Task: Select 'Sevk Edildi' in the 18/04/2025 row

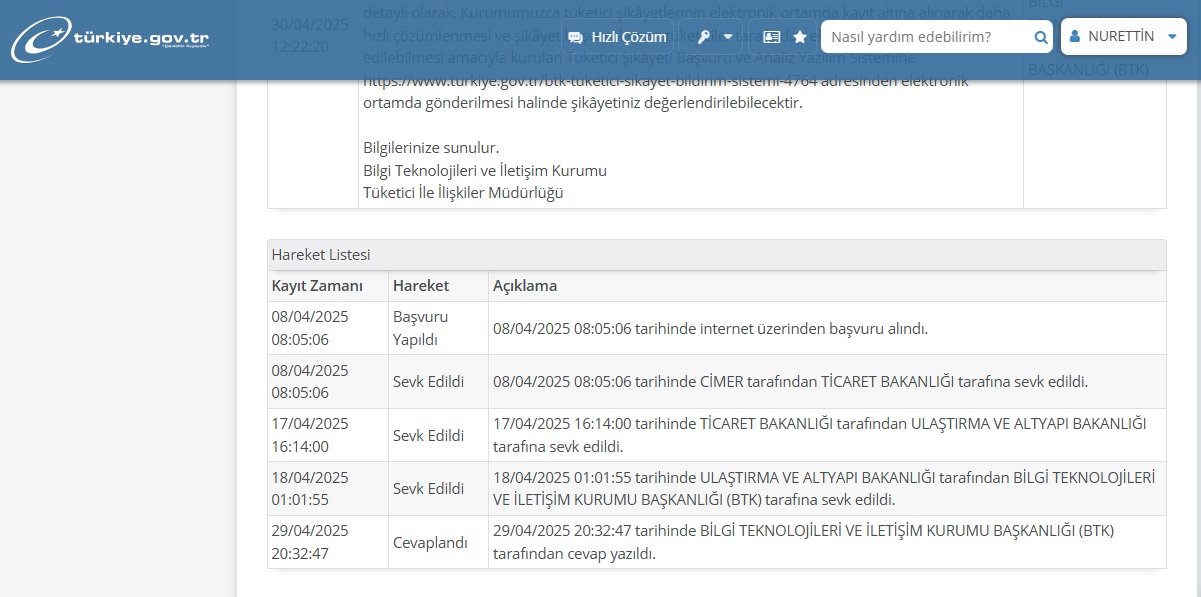Action: [429, 489]
